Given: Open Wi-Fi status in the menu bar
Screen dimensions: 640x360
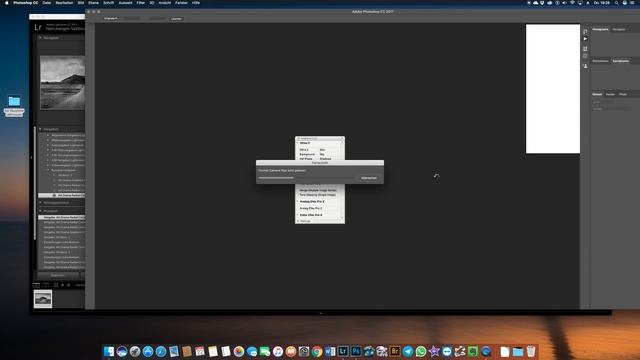Looking at the screenshot, I should pos(572,3).
